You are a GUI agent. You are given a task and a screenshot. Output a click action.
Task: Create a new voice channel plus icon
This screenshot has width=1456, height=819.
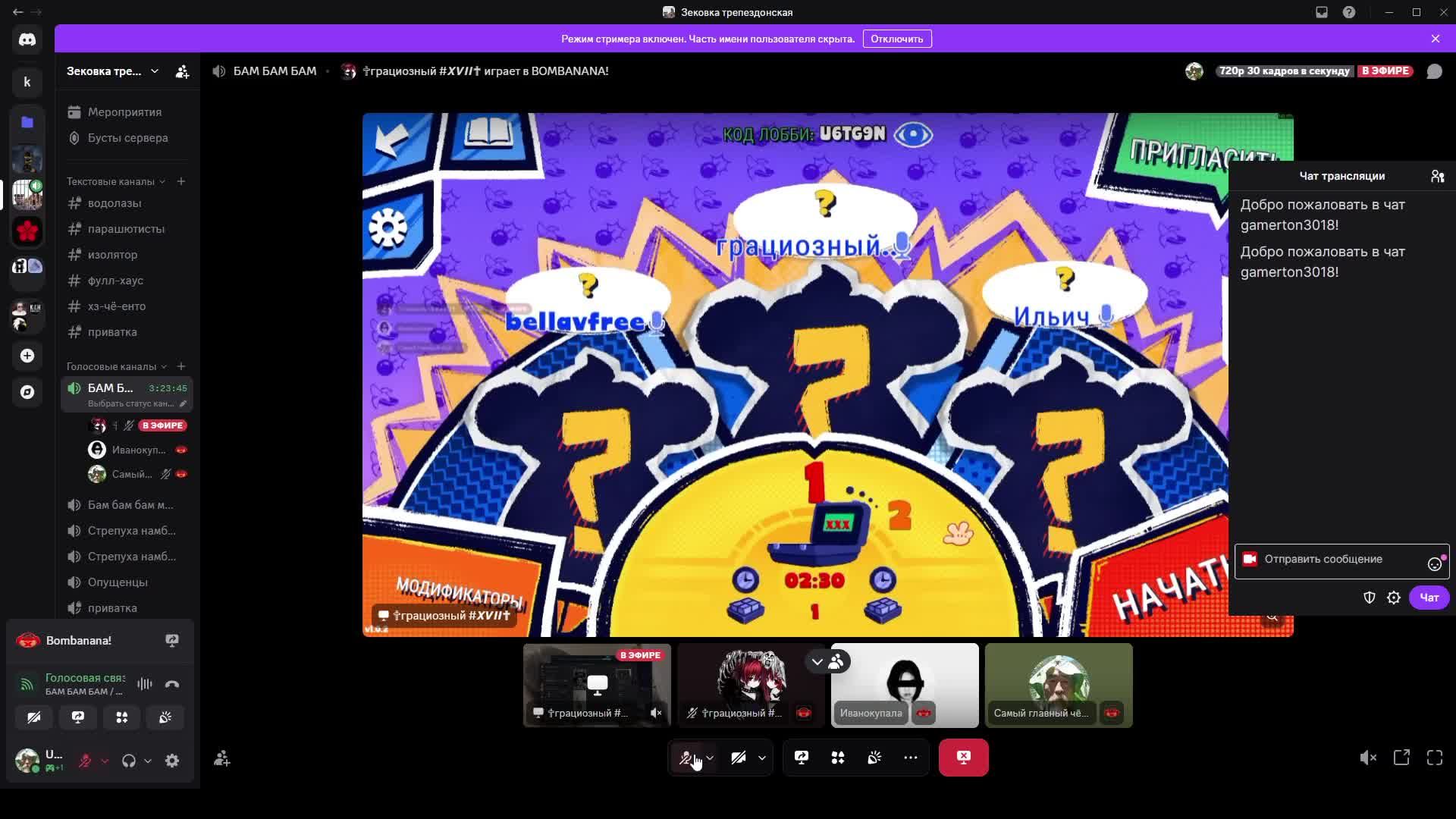(x=181, y=366)
